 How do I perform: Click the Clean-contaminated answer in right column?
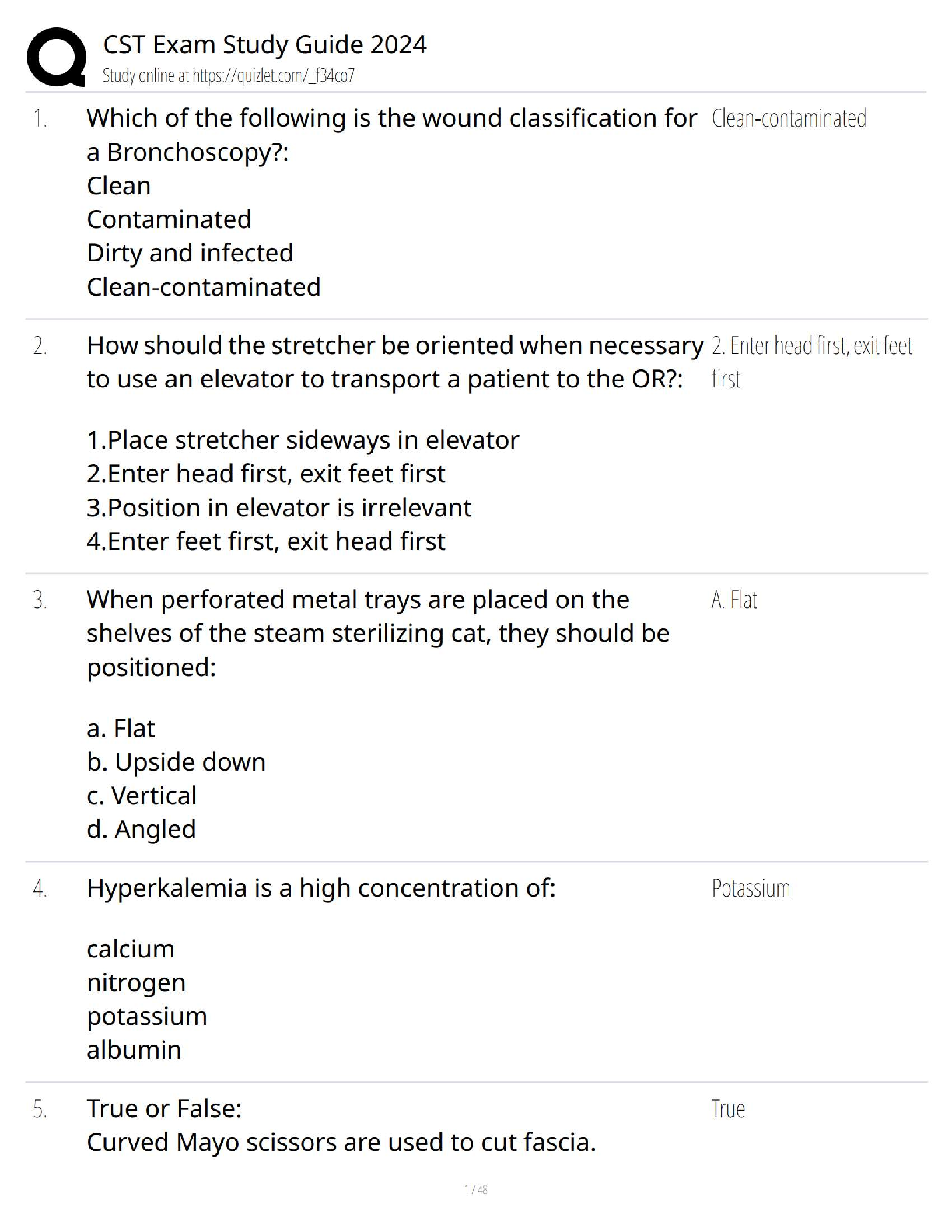788,118
